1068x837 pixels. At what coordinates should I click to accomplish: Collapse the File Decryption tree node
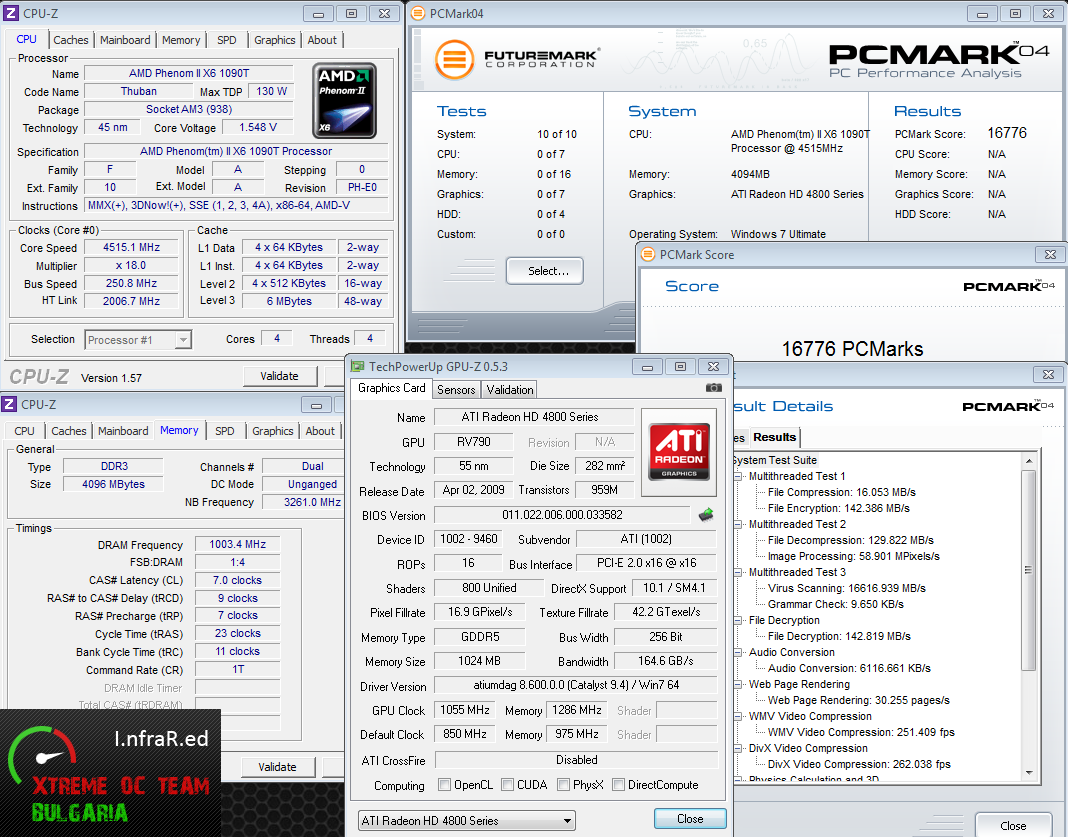click(x=738, y=620)
